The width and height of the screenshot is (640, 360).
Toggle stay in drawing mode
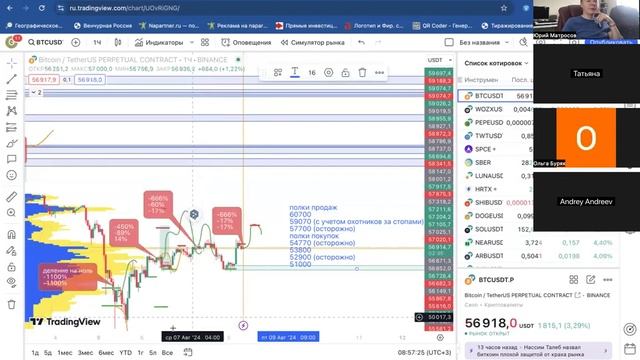11,251
